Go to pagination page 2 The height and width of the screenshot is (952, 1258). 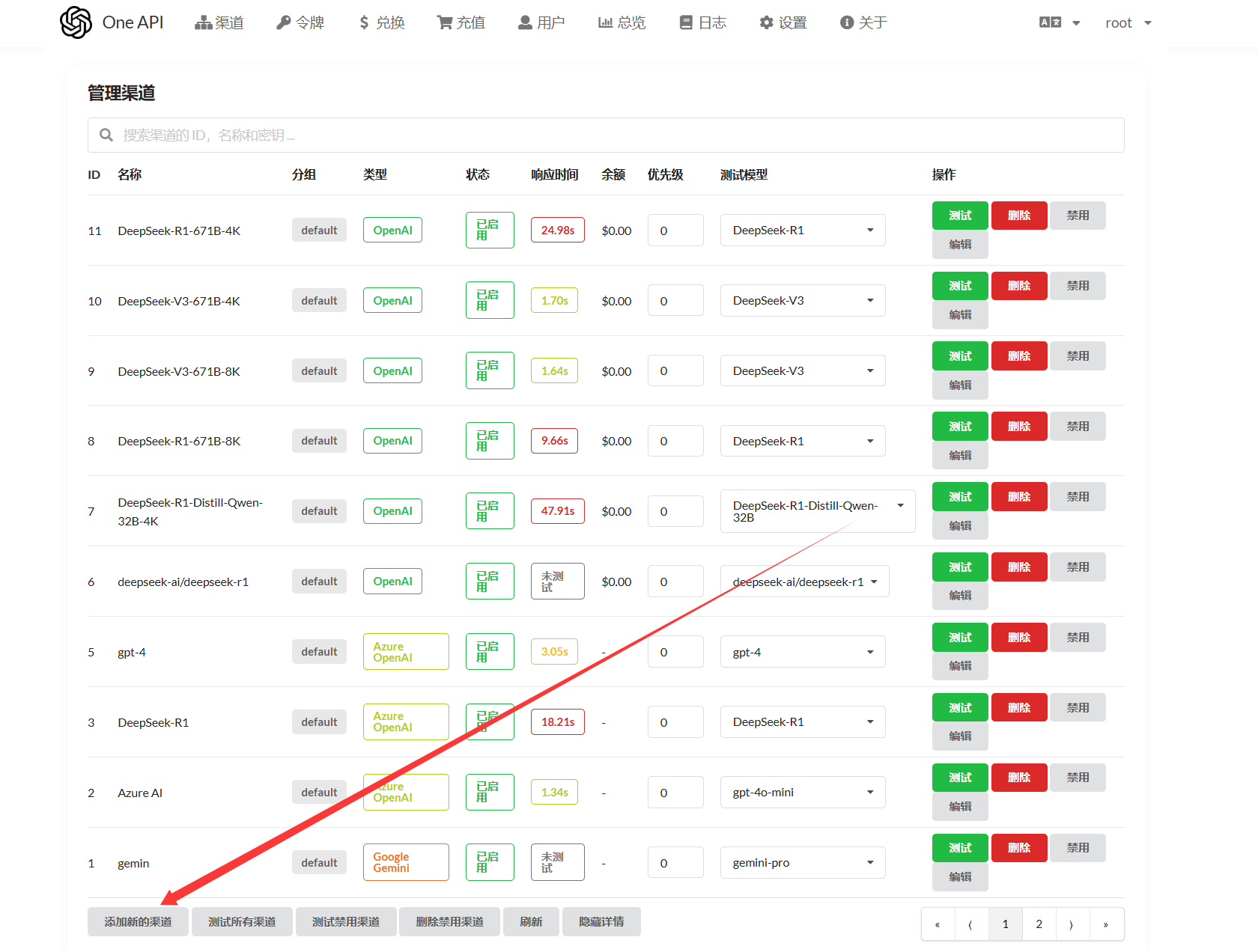[x=1039, y=924]
